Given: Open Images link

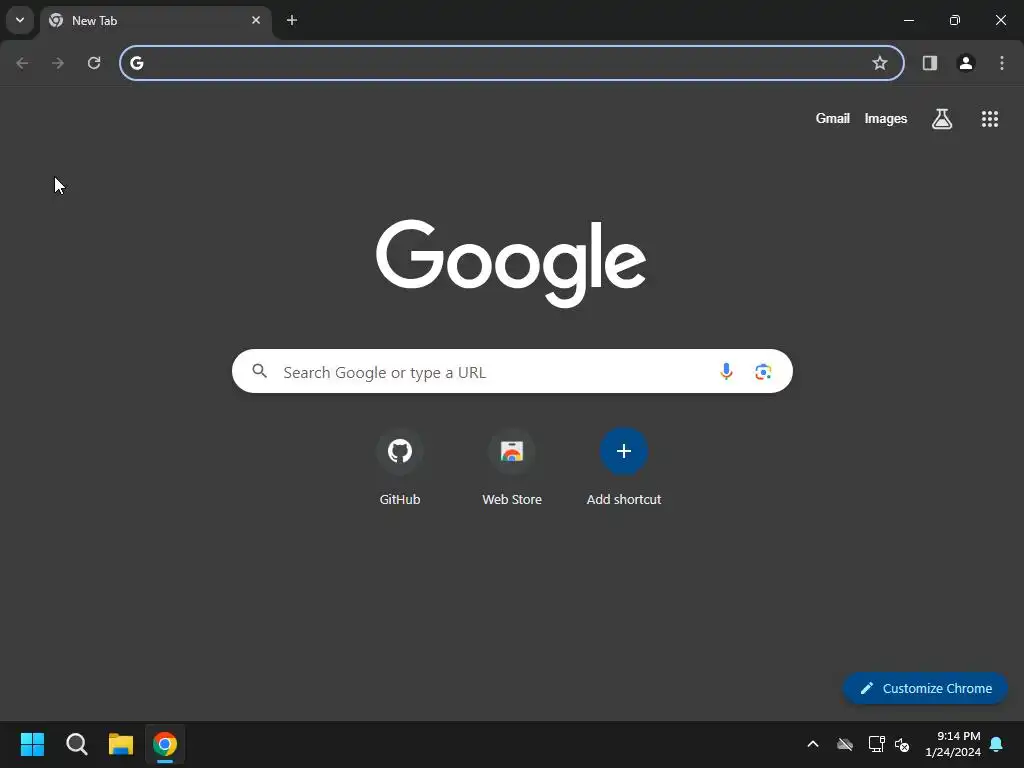Looking at the screenshot, I should click(886, 118).
